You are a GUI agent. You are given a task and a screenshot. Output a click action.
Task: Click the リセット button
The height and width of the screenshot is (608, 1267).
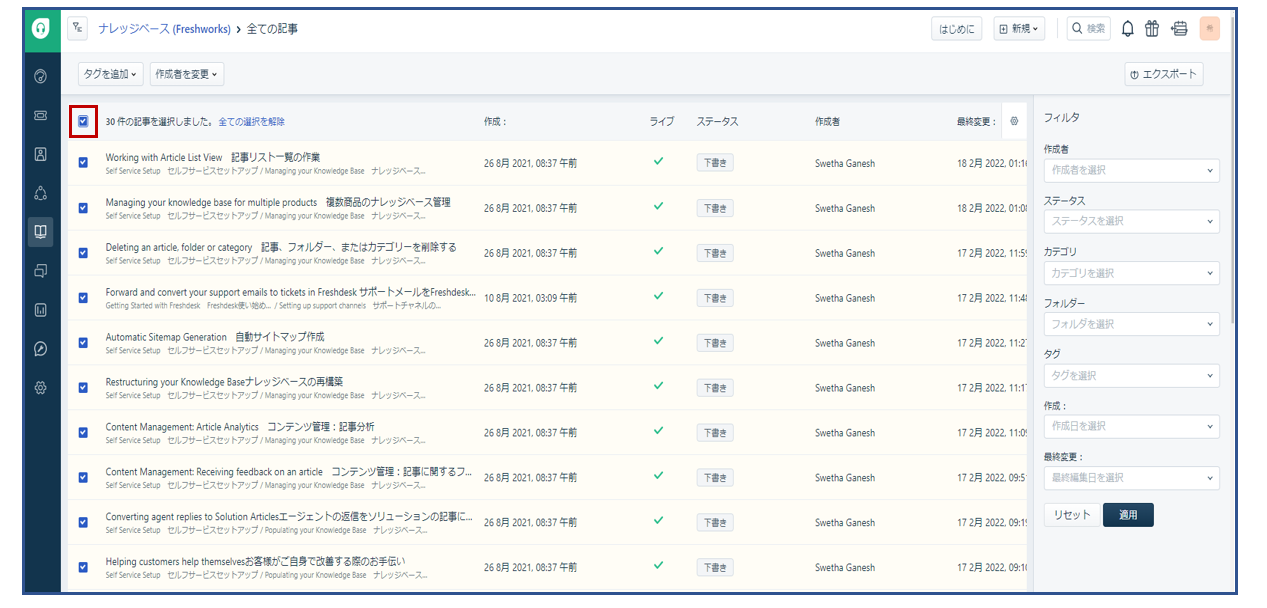click(x=1071, y=515)
